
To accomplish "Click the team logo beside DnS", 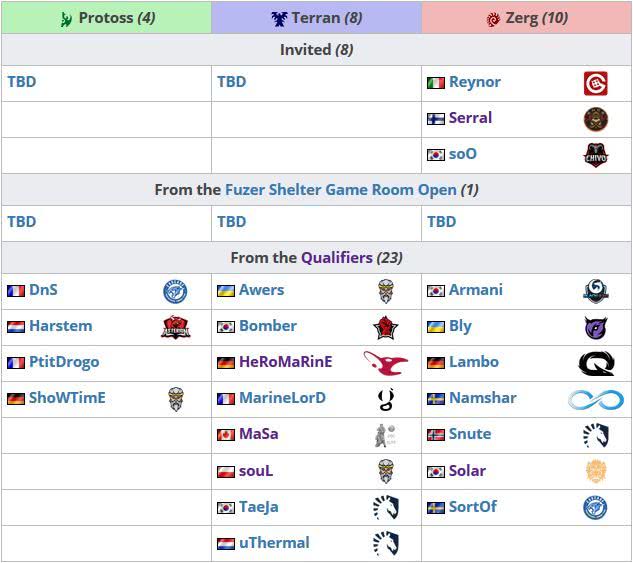I will (176, 291).
